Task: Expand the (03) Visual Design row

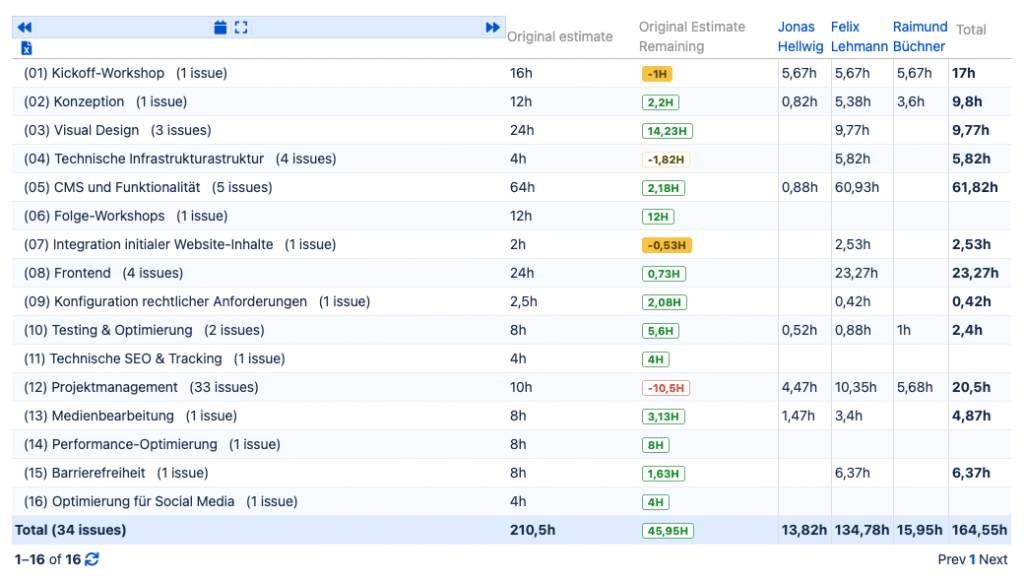Action: coord(118,130)
